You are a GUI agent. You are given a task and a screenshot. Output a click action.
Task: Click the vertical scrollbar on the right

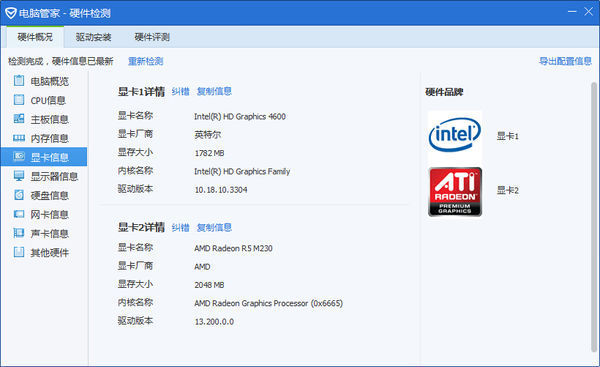click(x=594, y=216)
